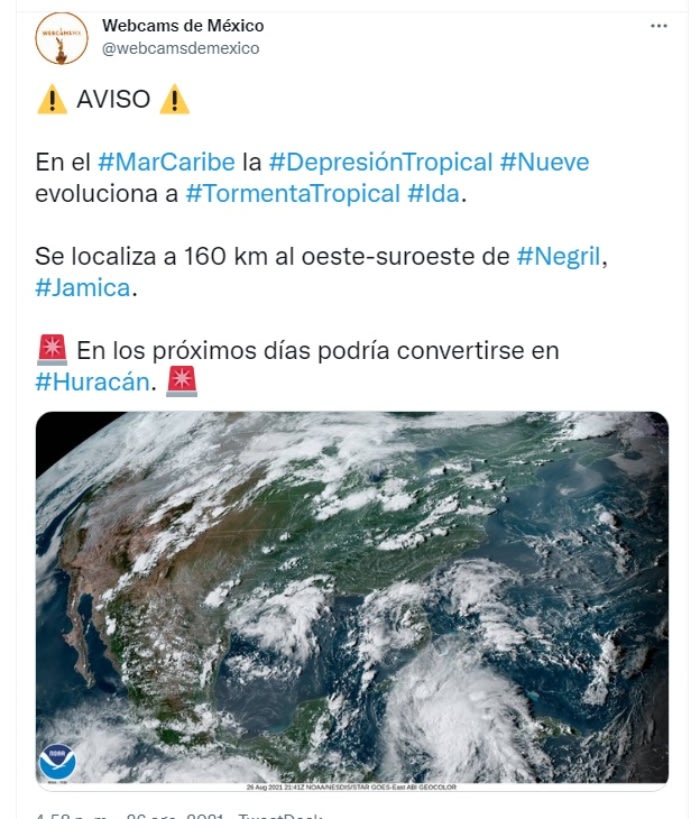700x819 pixels.
Task: Open the #Negril hashtag
Action: coord(560,256)
